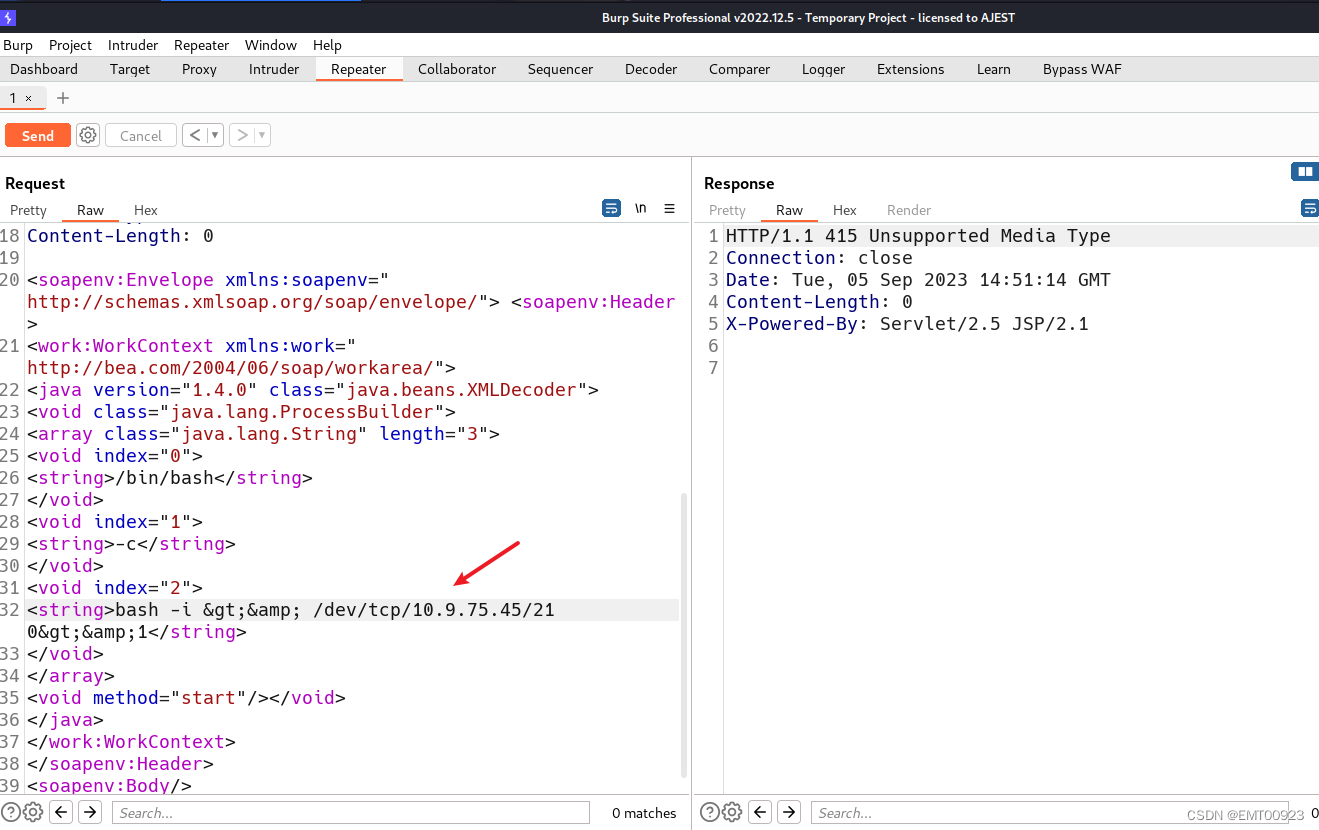Select Raw view in Response panel
The image size is (1319, 830).
click(x=789, y=210)
